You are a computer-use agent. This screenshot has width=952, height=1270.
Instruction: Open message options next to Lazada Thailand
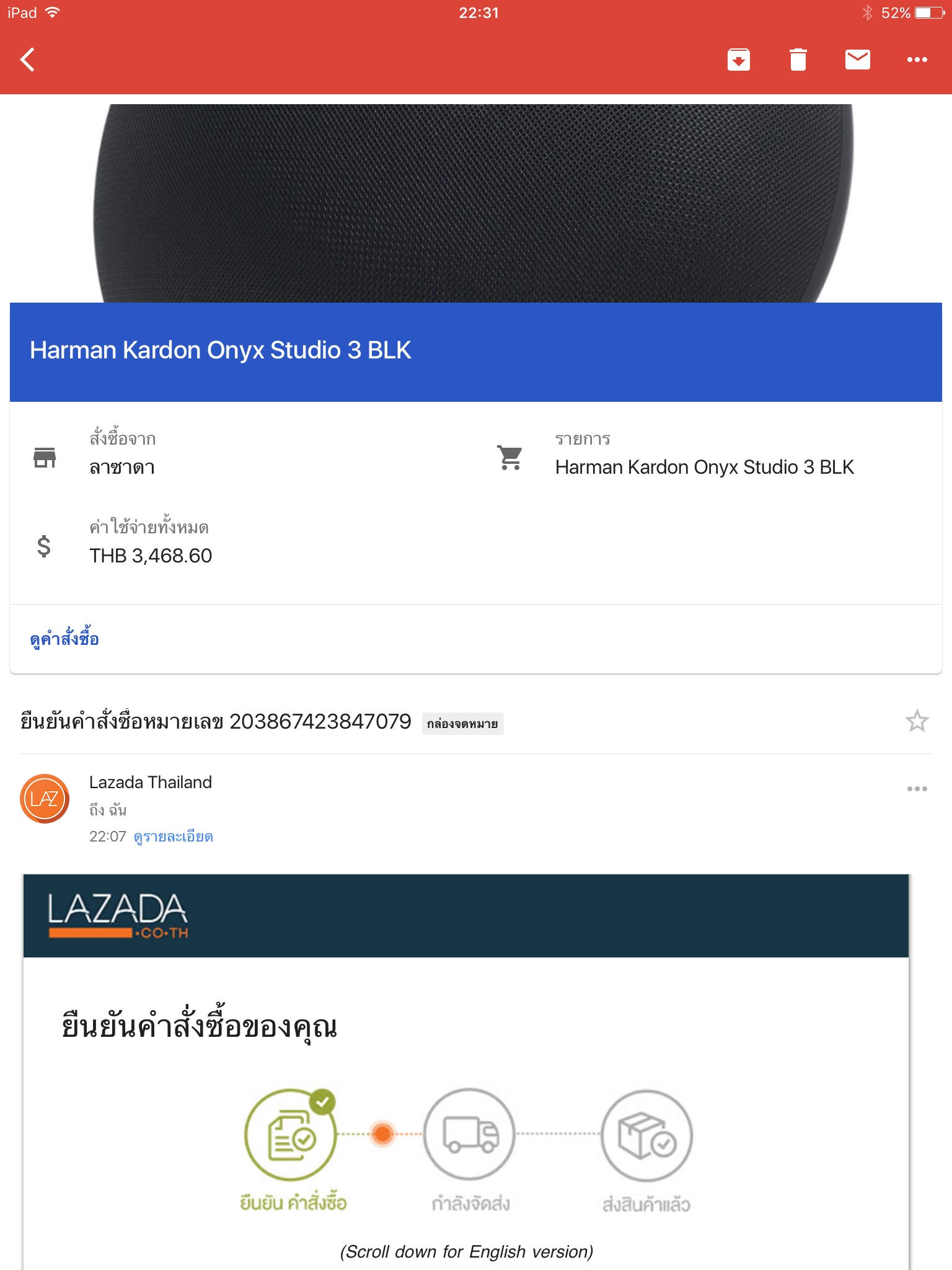point(917,789)
